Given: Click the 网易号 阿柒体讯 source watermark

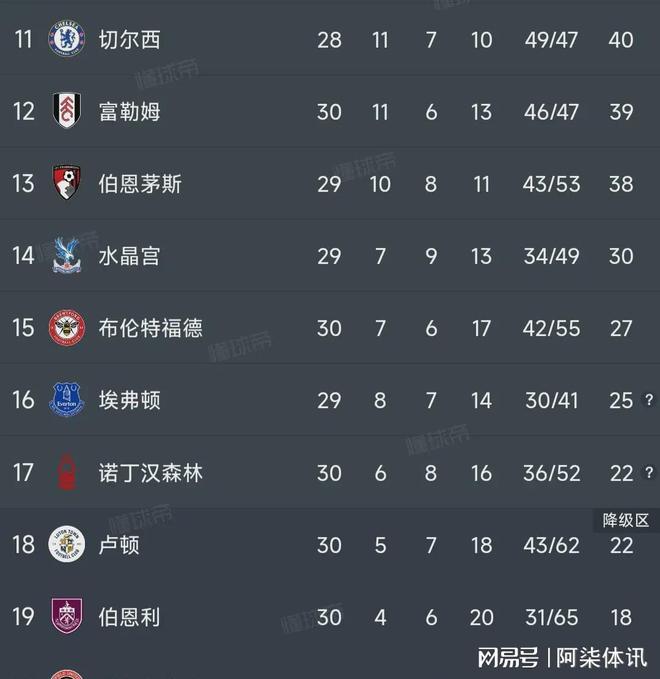Looking at the screenshot, I should pos(560,657).
